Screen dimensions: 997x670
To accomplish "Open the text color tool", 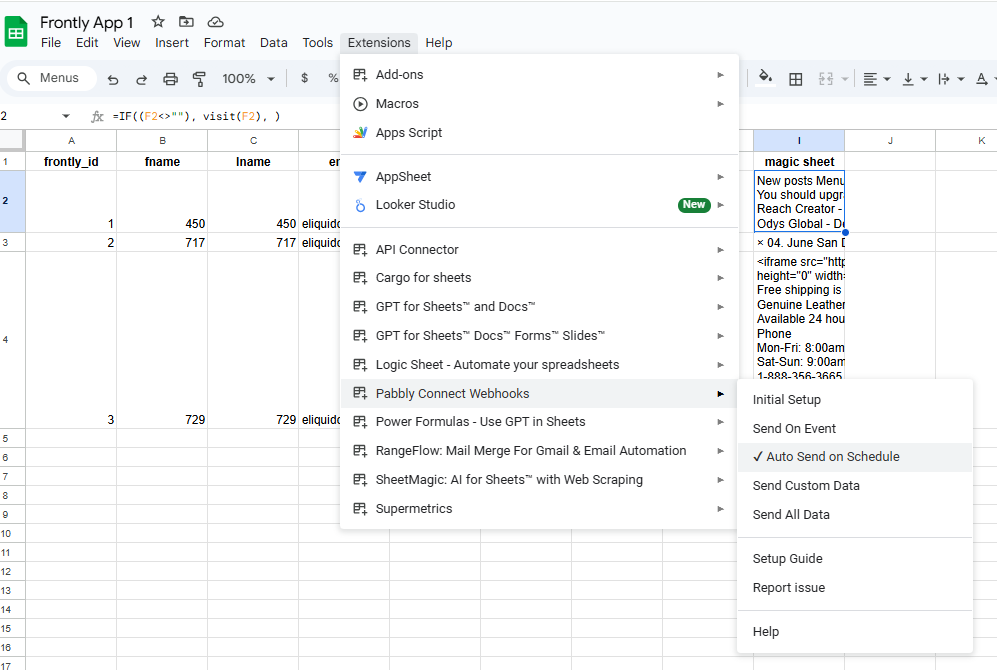I will pos(982,79).
